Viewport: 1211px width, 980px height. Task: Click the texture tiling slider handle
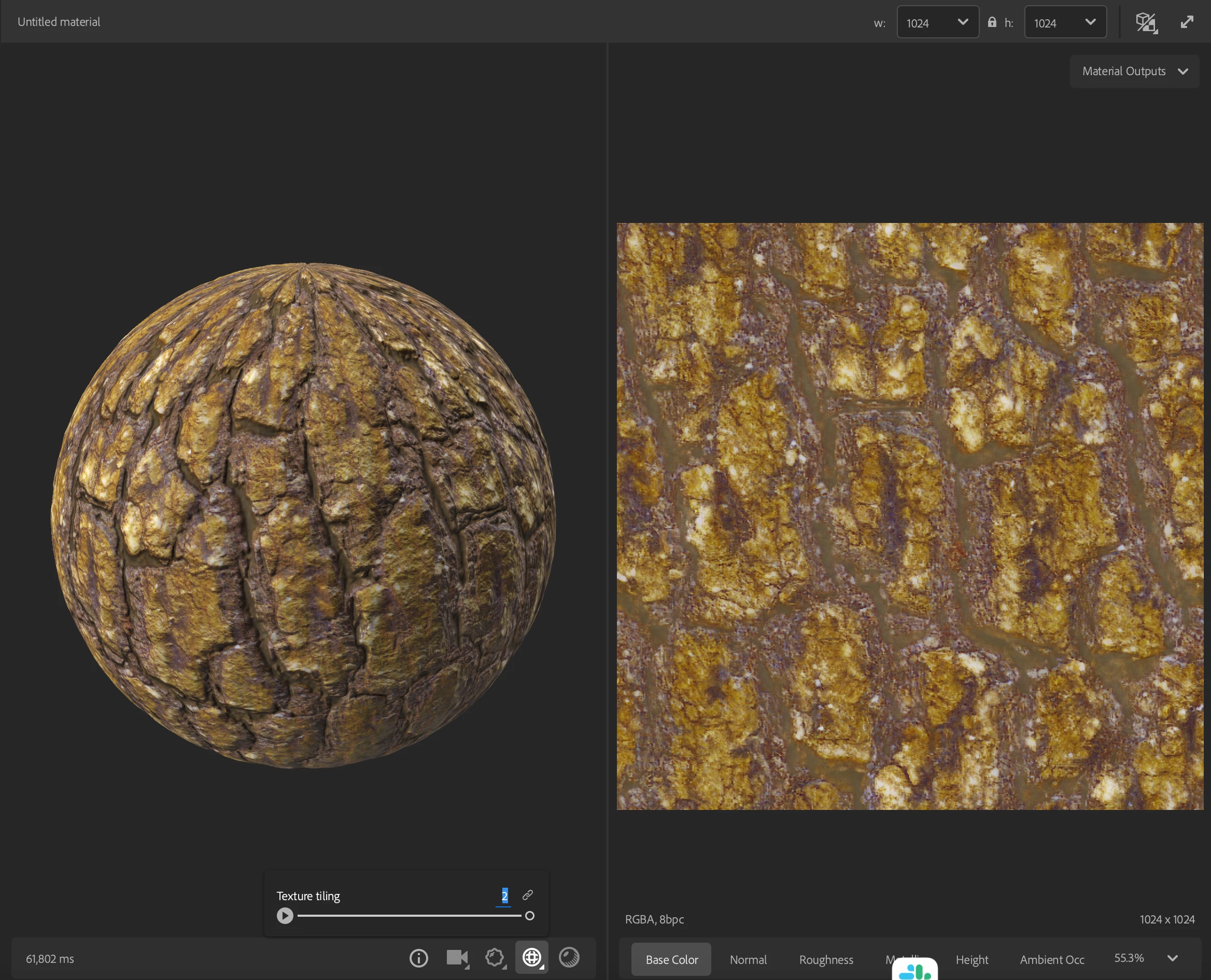pos(529,916)
